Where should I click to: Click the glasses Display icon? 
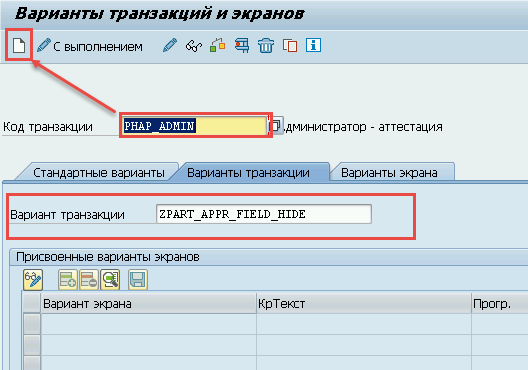(194, 46)
